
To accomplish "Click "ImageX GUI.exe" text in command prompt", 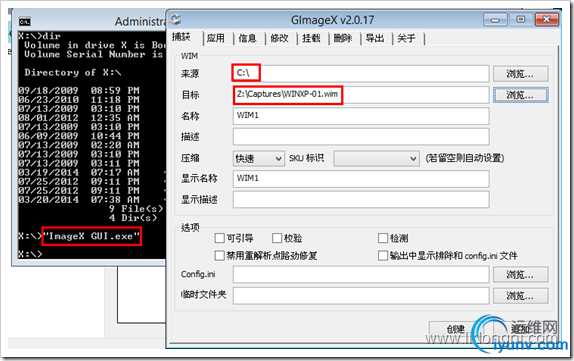I will (x=92, y=236).
